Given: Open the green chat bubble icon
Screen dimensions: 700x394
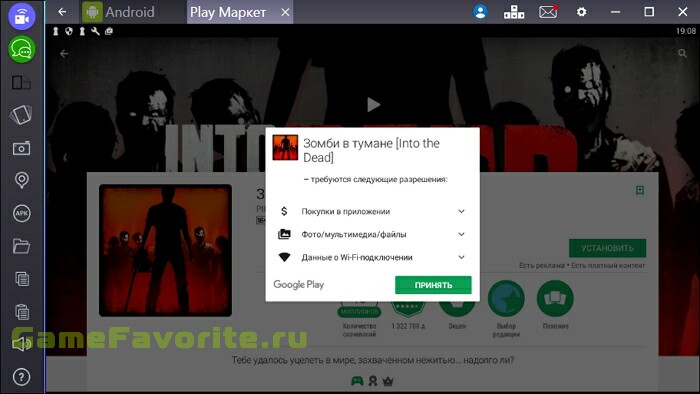Looking at the screenshot, I should tap(22, 50).
